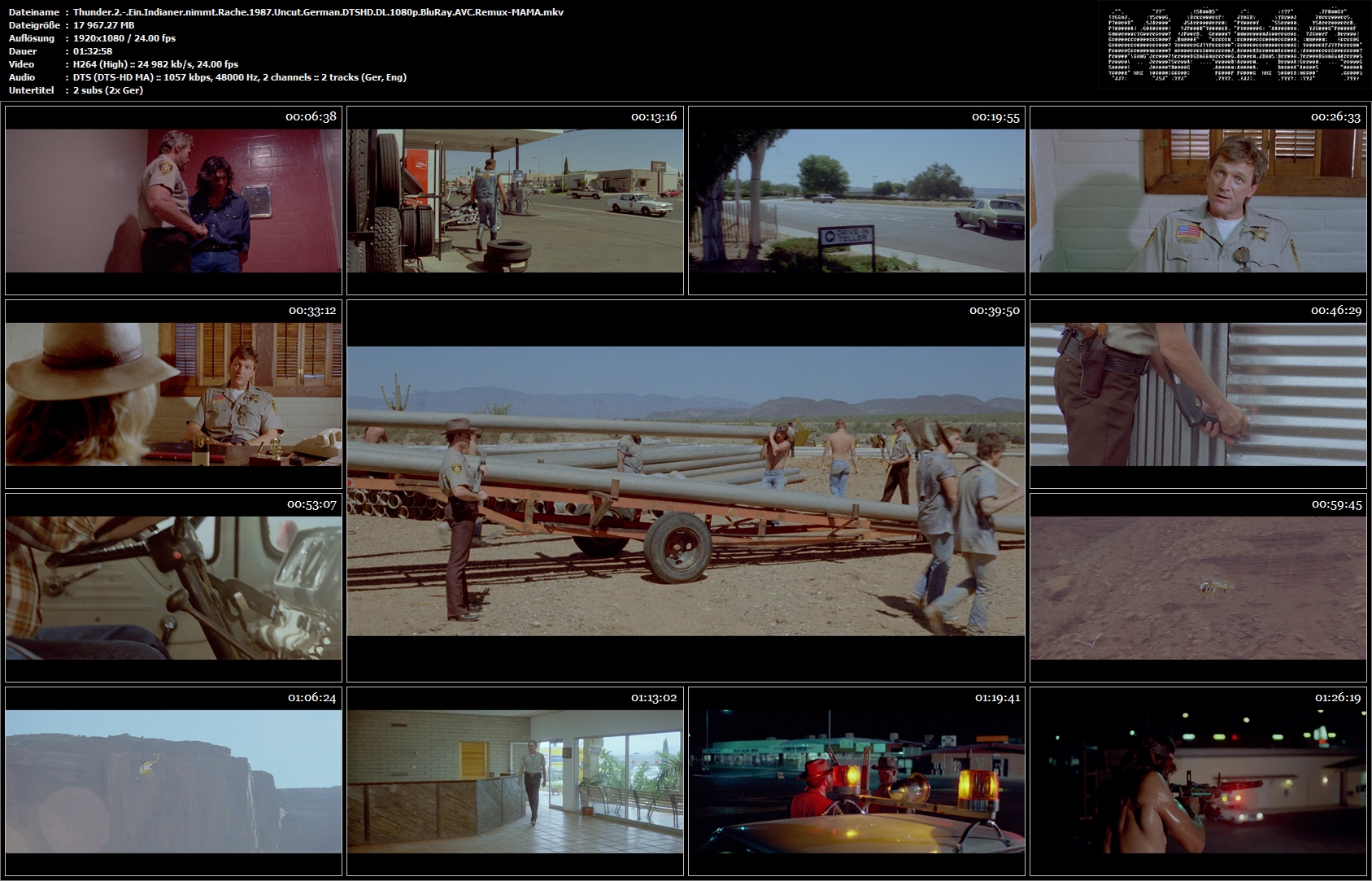Click the Dauer value 01:32:58
This screenshot has height=881, width=1372.
tap(93, 51)
